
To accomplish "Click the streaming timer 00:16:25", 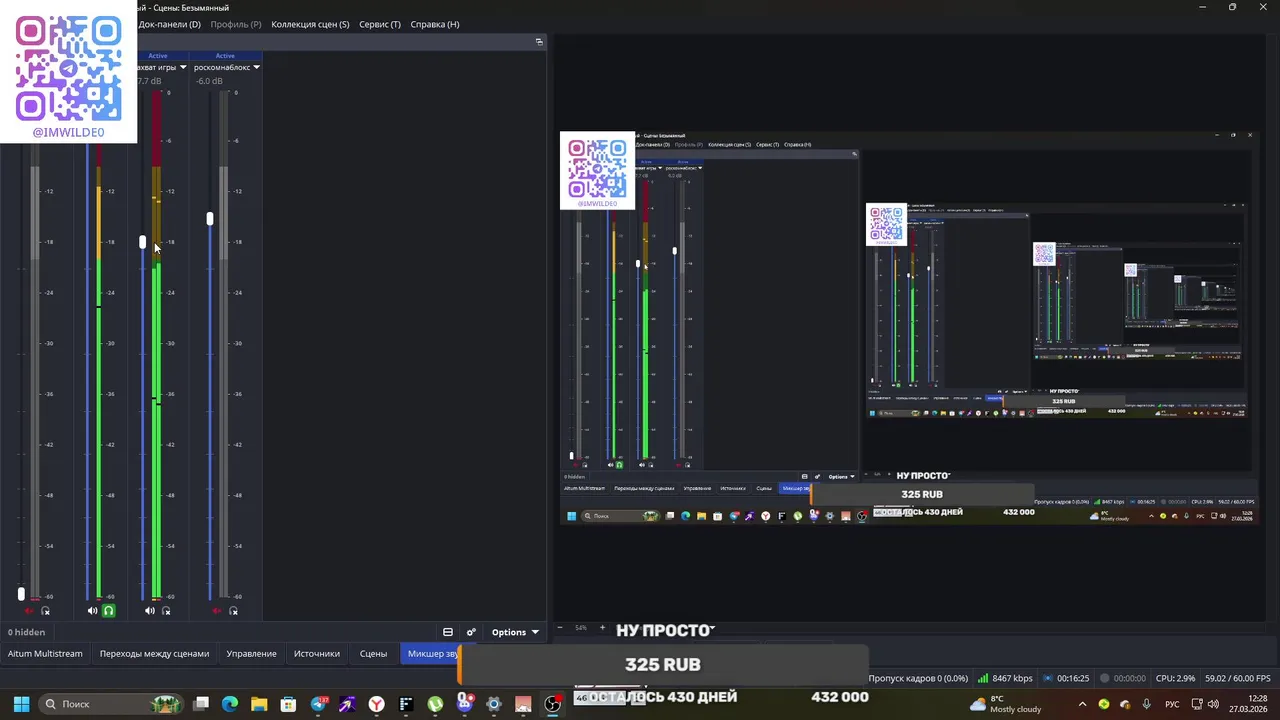I will pyautogui.click(x=1073, y=678).
